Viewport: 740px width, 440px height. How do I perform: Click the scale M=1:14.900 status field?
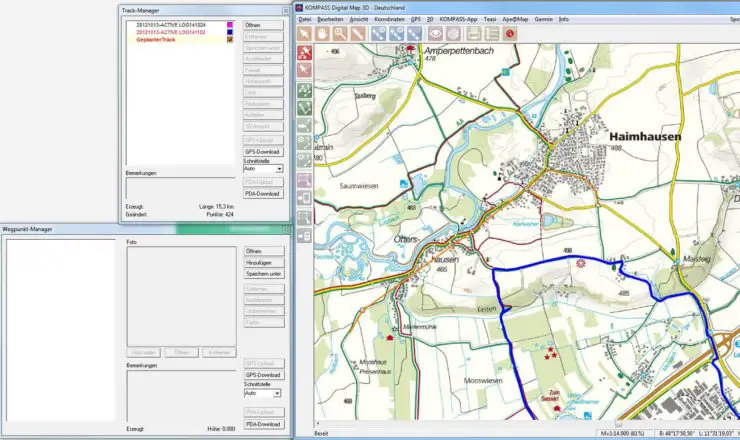623,433
